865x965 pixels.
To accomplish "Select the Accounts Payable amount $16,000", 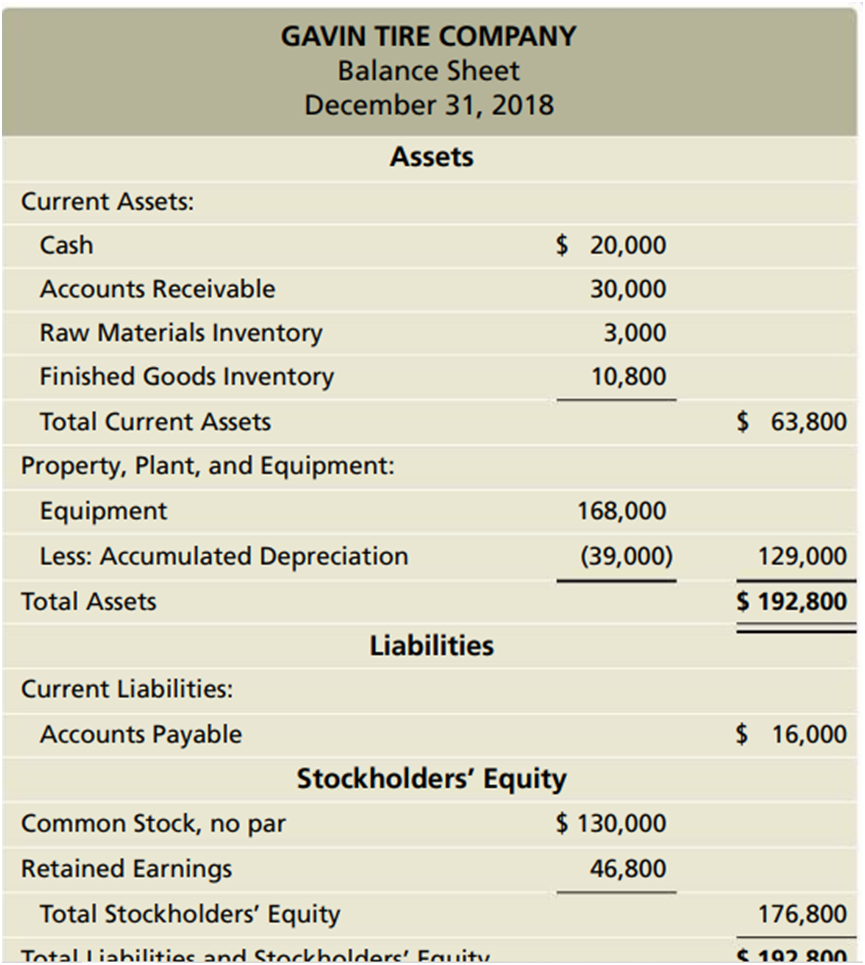I will click(x=791, y=735).
